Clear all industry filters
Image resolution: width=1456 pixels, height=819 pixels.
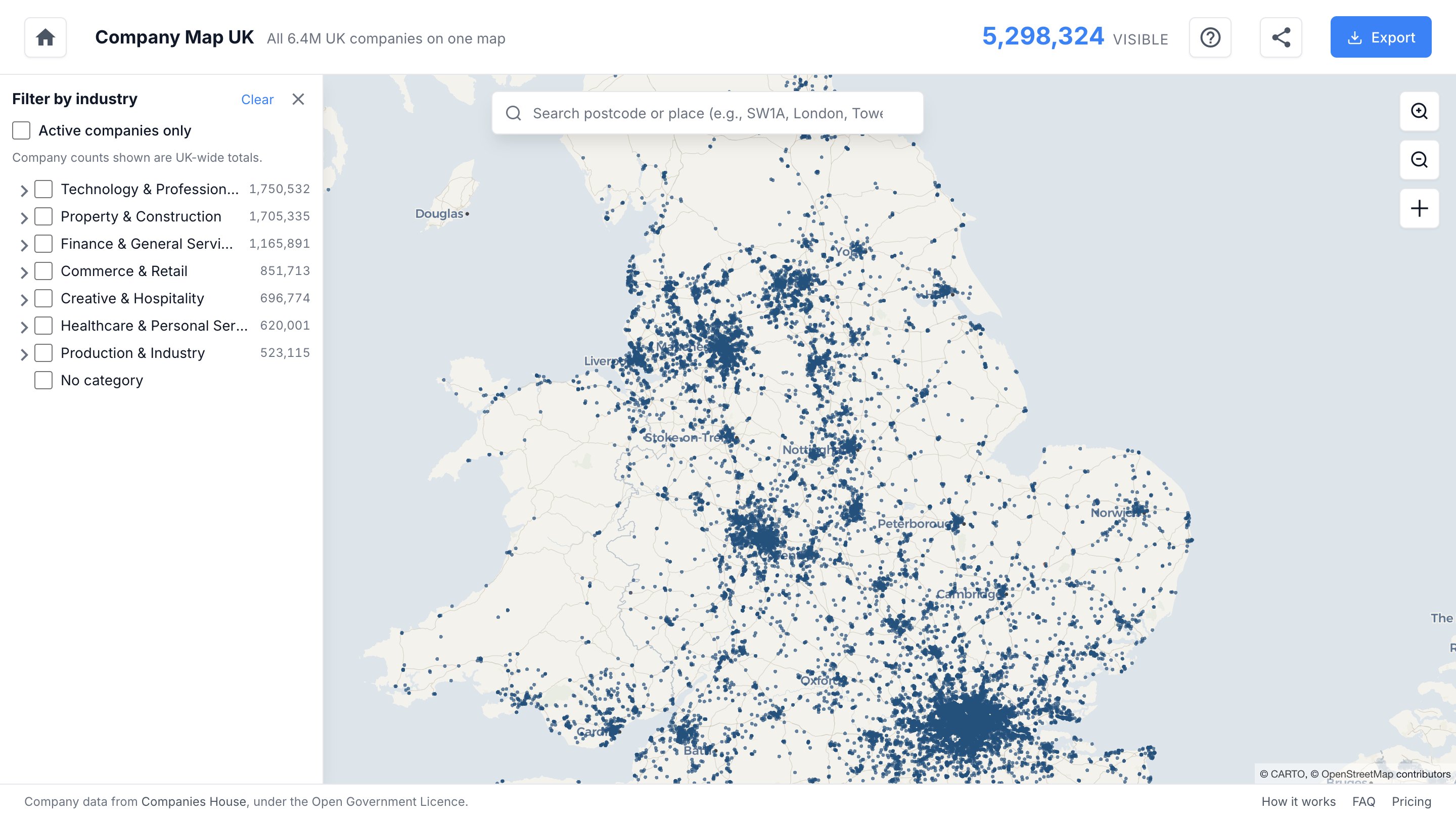(x=257, y=100)
